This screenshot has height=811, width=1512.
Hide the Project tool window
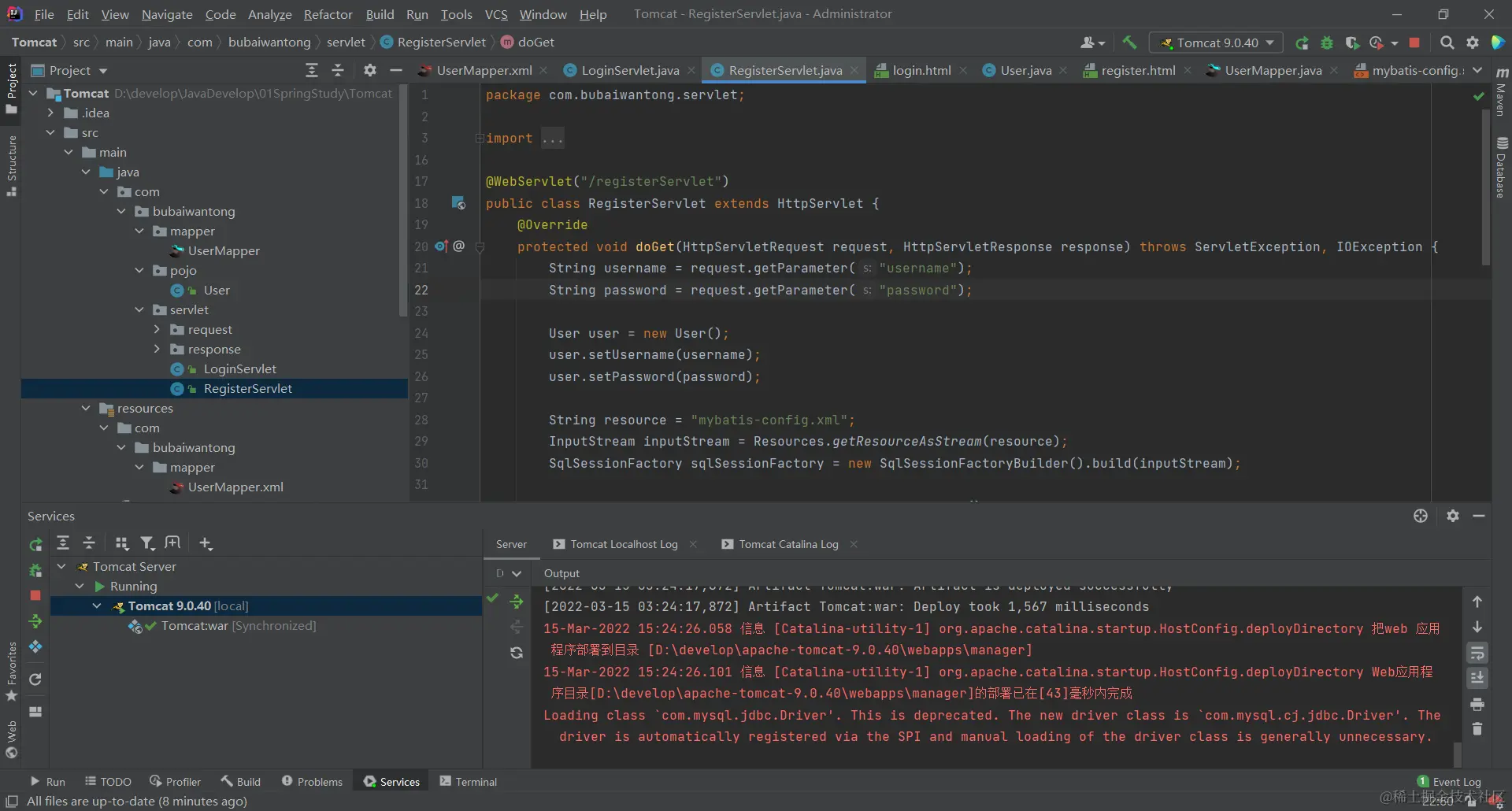[x=396, y=71]
